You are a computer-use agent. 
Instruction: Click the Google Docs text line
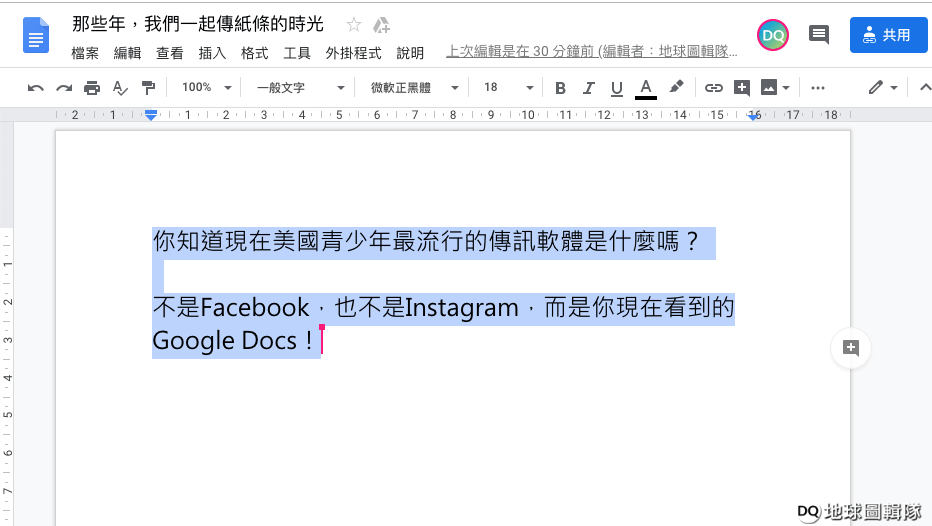(233, 341)
